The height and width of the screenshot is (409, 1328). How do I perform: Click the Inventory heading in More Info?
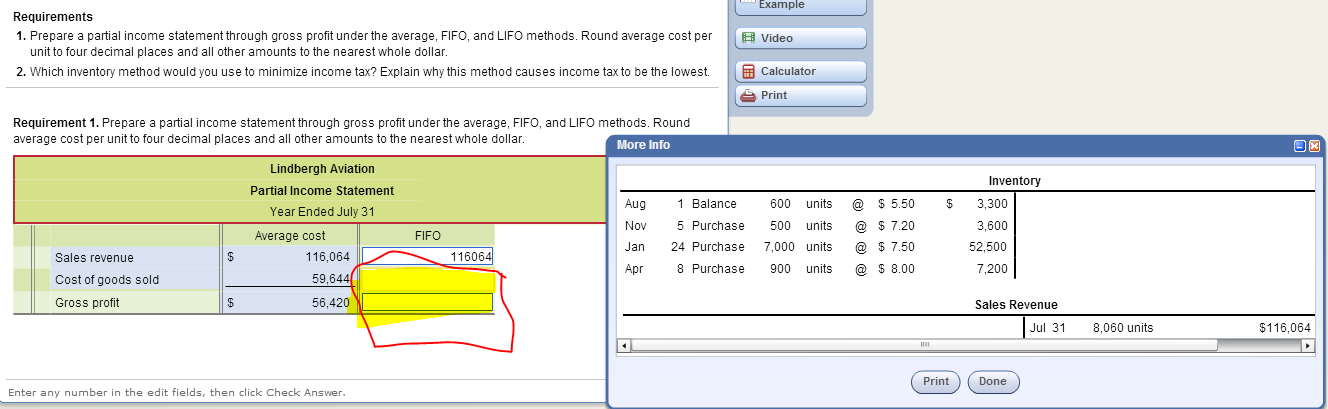tap(1014, 181)
